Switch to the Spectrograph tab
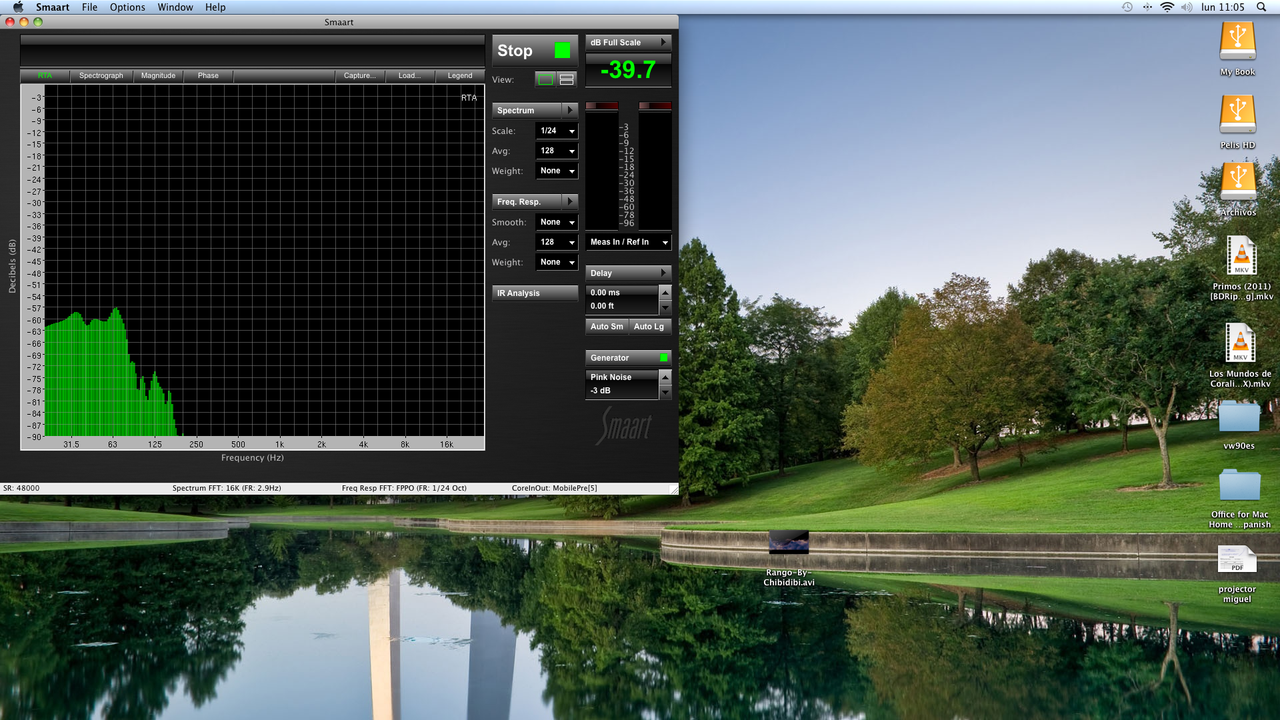This screenshot has width=1280, height=720. click(101, 75)
